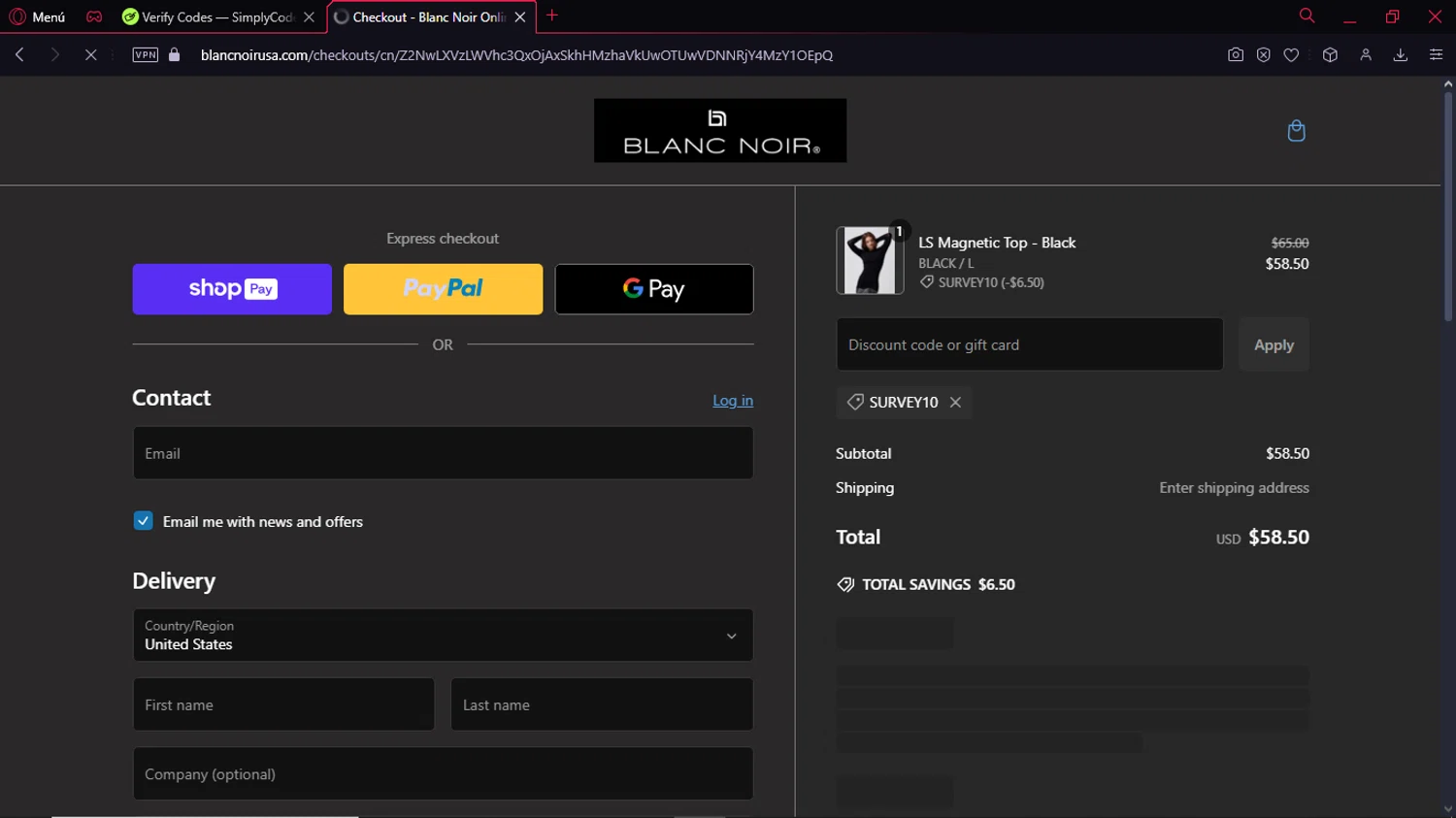Take a snapshot with the camera icon
The image size is (1456, 818).
[1236, 55]
